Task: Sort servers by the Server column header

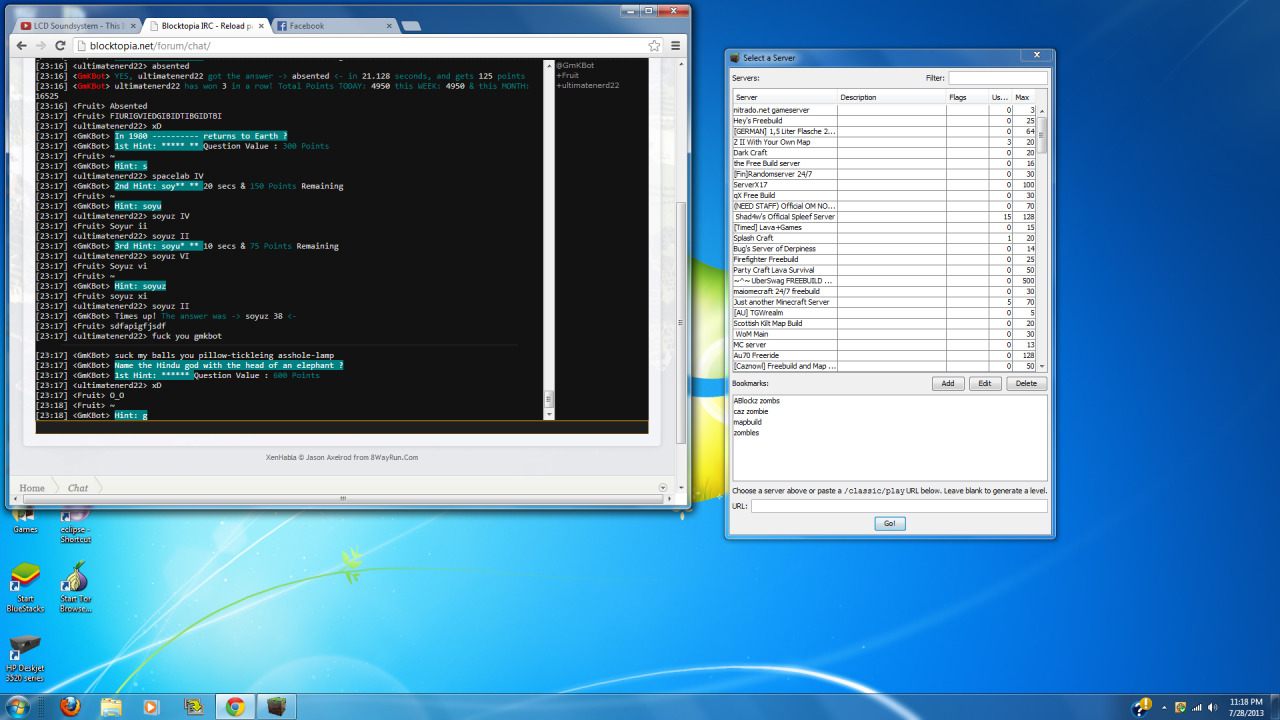Action: (x=785, y=97)
